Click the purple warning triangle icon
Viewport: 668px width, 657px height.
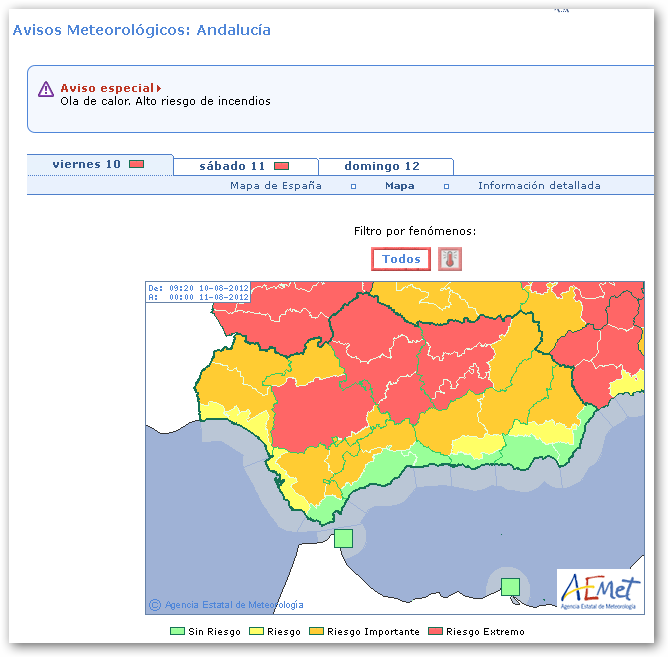46,90
